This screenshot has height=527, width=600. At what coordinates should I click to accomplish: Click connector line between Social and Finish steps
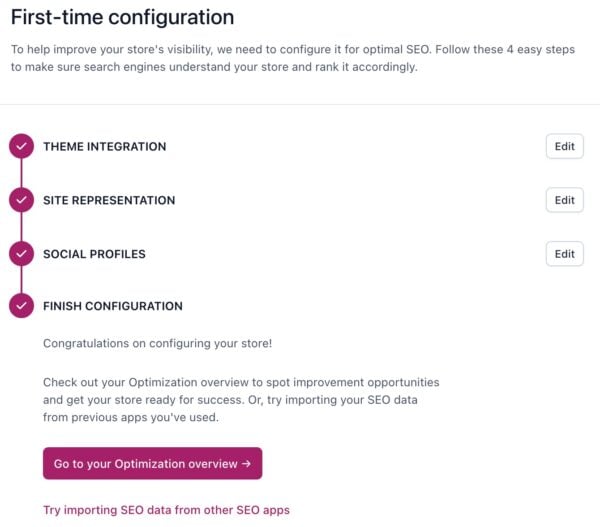[x=21, y=281]
